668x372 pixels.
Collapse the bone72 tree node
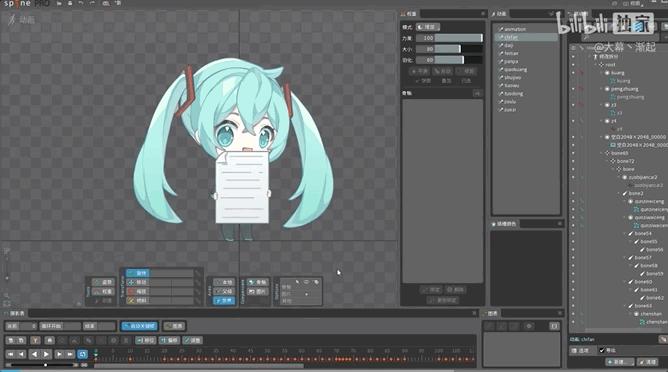tap(608, 161)
